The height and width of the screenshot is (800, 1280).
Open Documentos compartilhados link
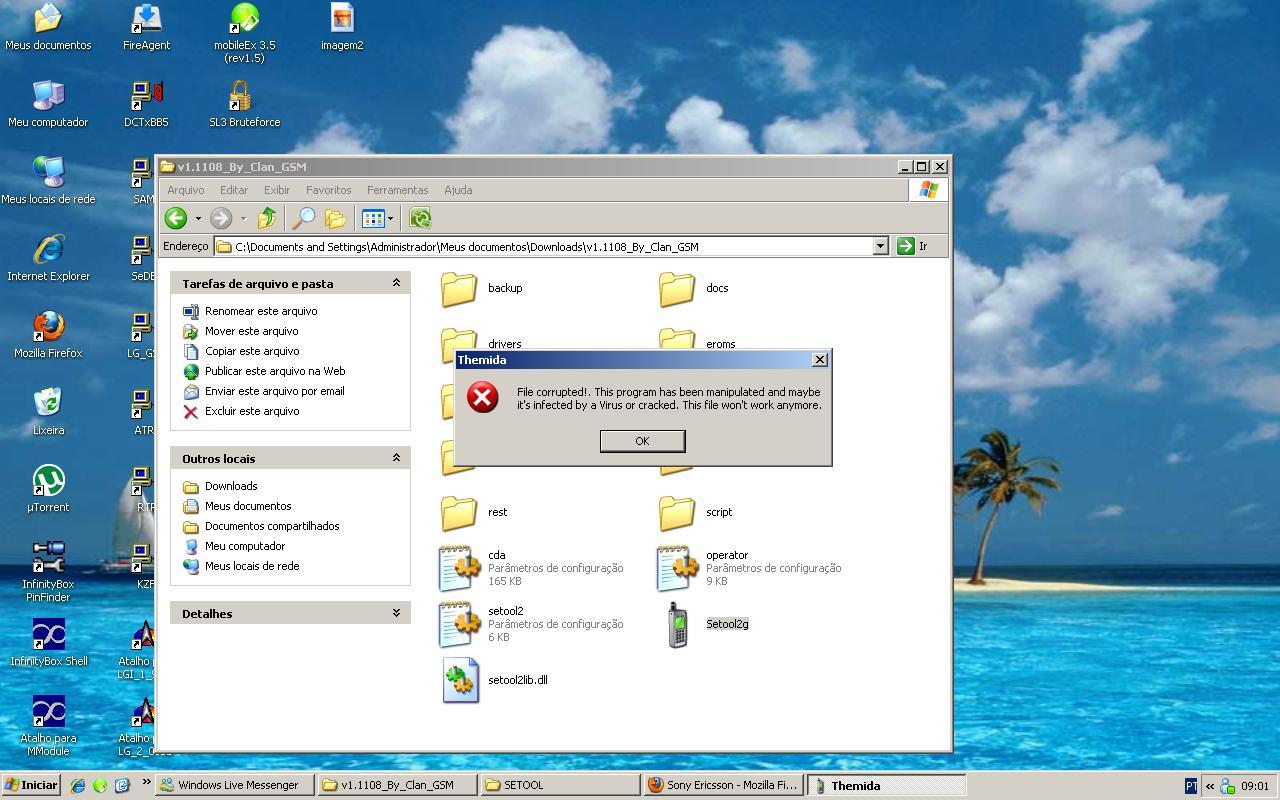point(272,526)
